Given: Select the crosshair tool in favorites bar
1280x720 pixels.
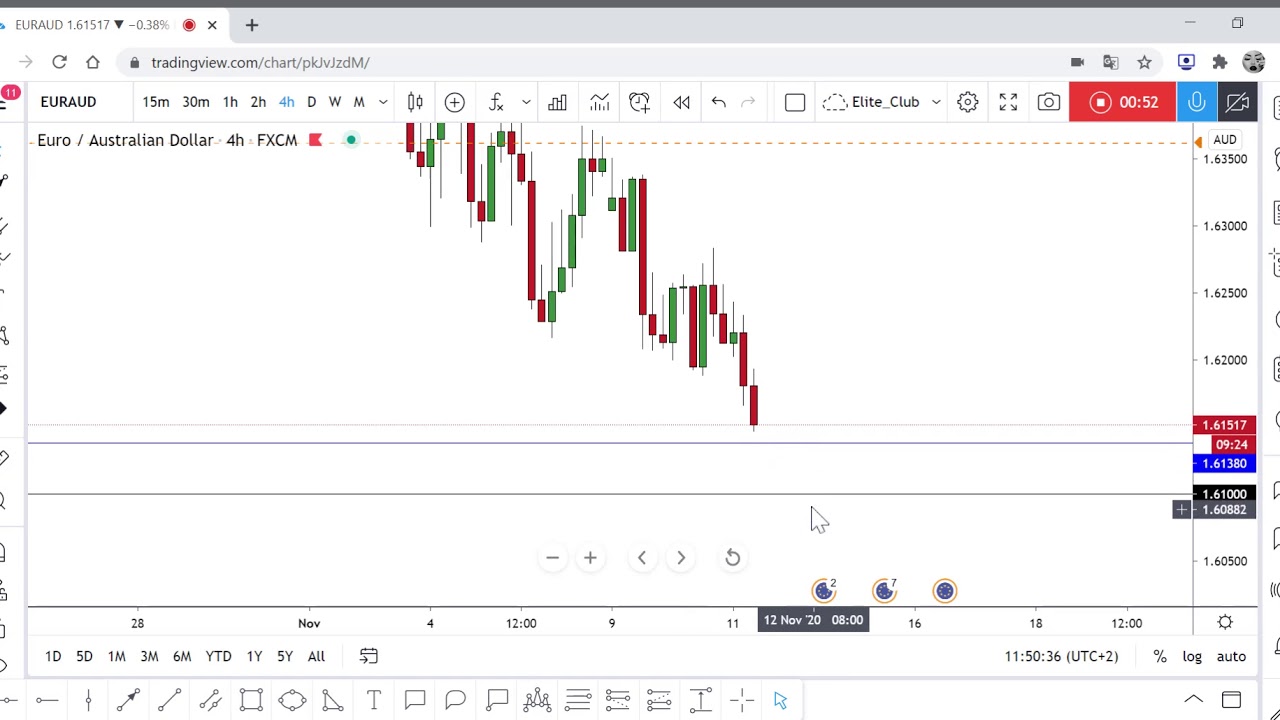Looking at the screenshot, I should tap(741, 701).
